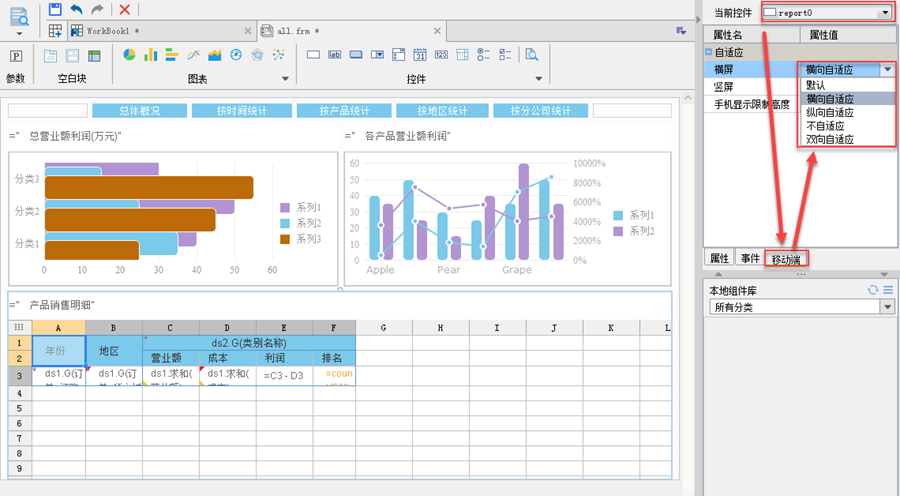Select the 地区 header cell
Viewport: 900px width, 496px height.
[x=114, y=351]
